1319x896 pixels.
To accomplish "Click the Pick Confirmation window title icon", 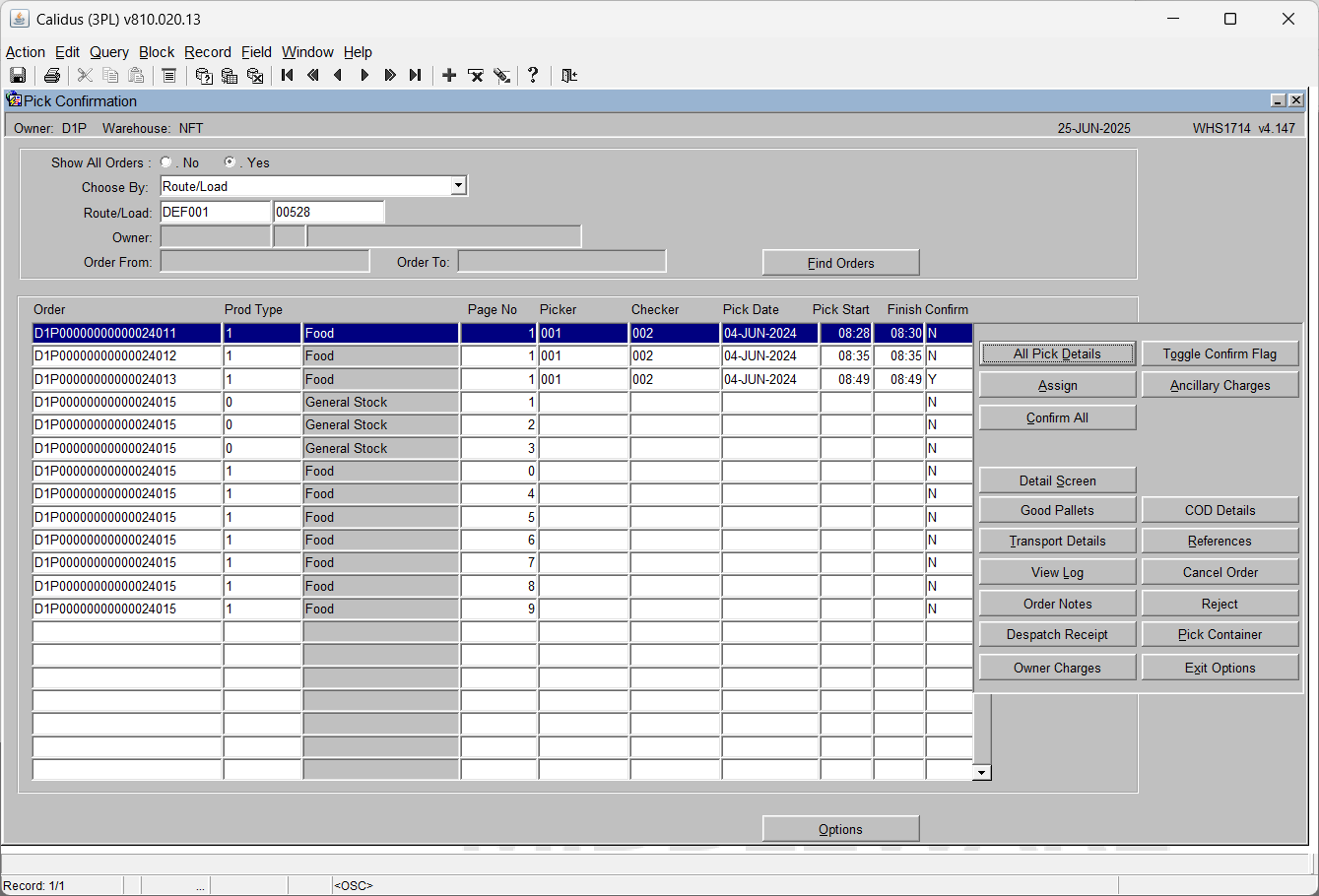I will (x=14, y=99).
